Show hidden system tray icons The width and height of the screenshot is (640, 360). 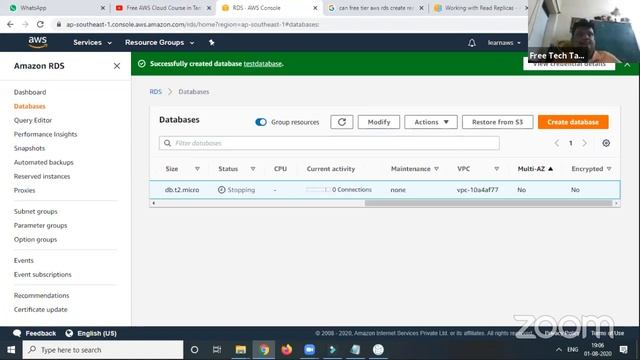pos(558,350)
